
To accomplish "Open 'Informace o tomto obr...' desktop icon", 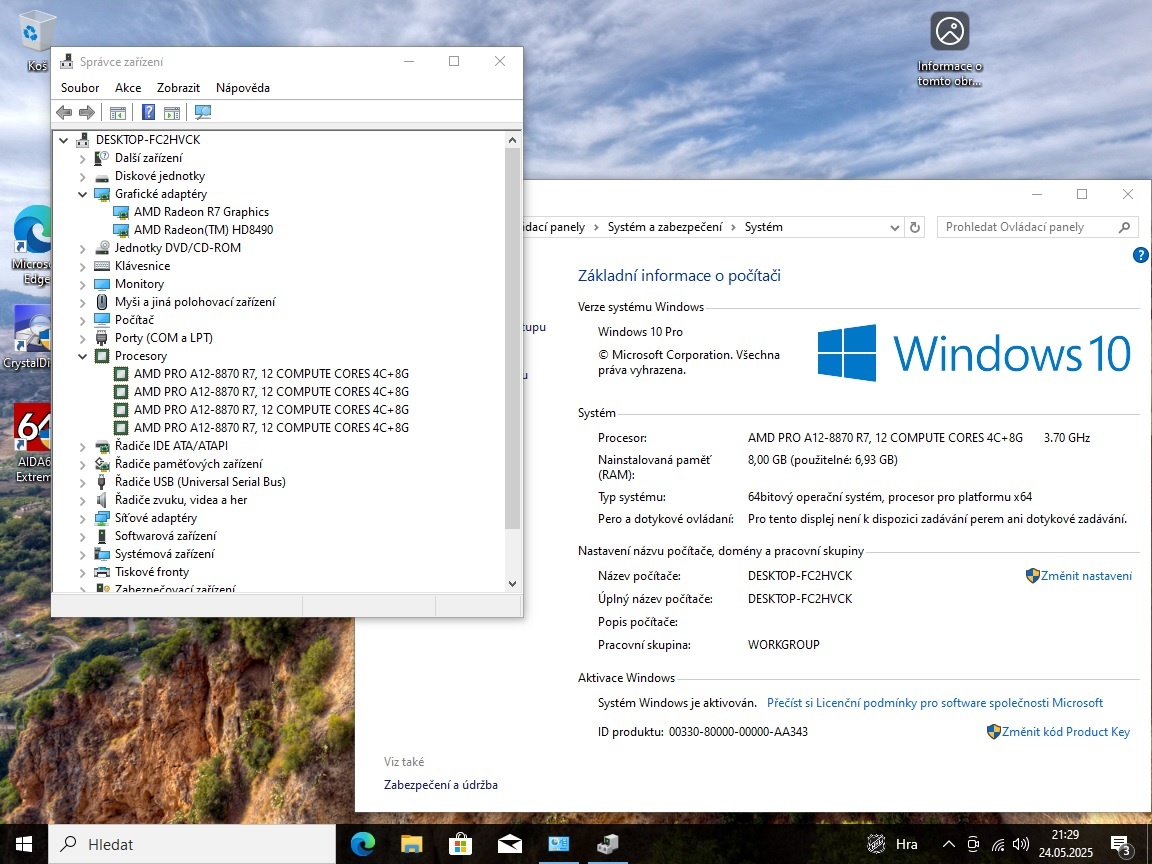I will point(949,50).
